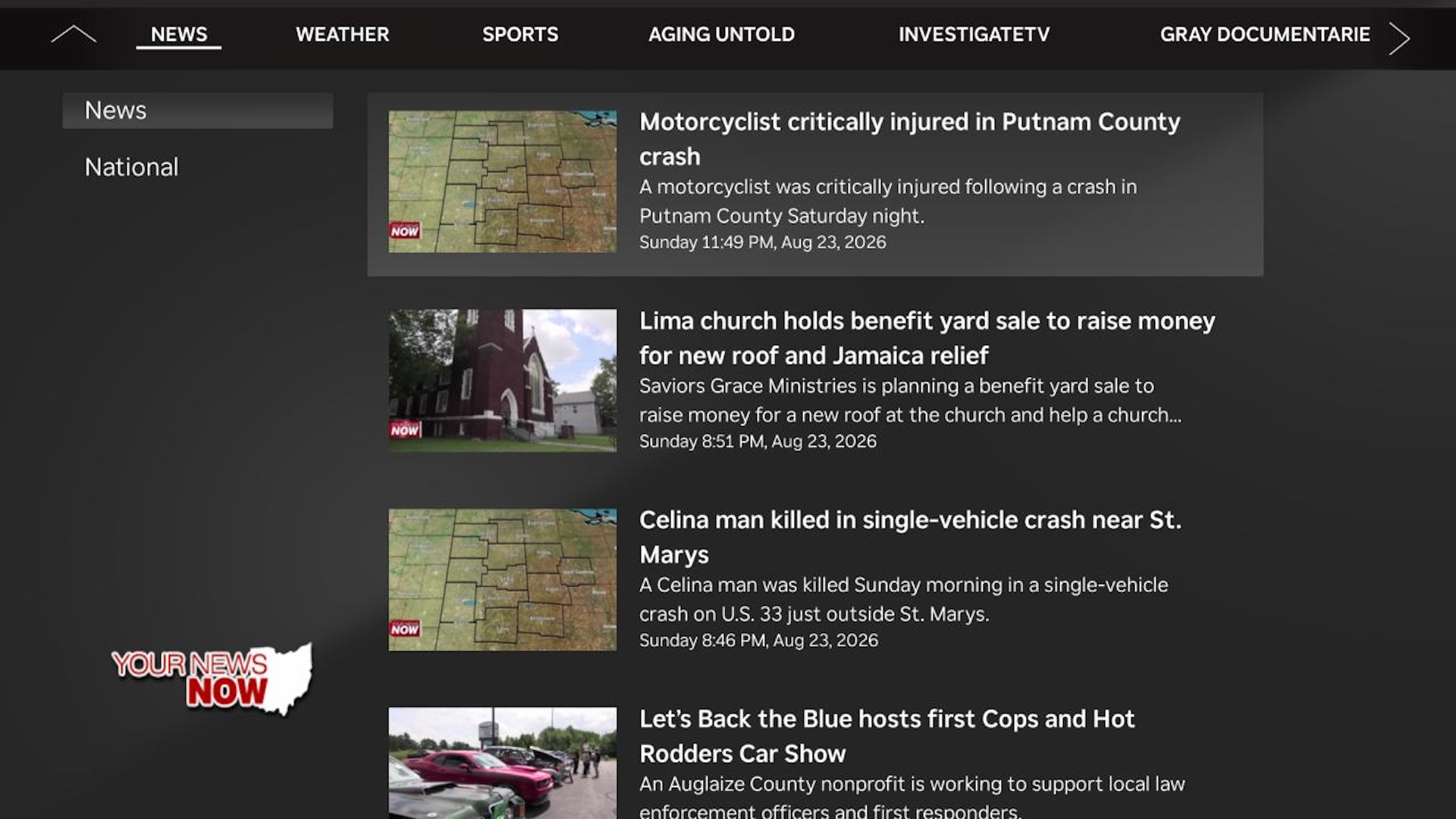Open the Aging Untold tab

(x=721, y=34)
